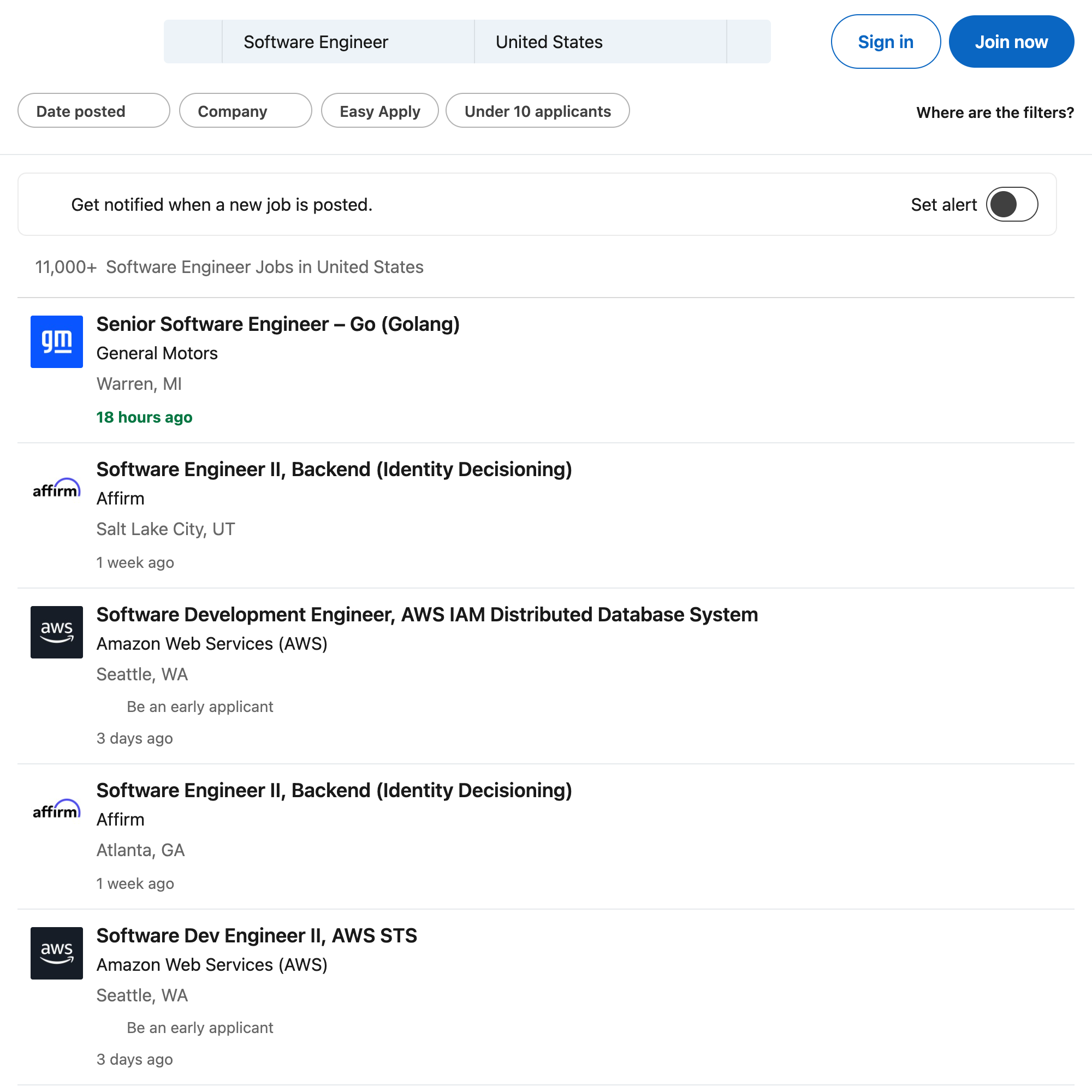Viewport: 1092px width, 1092px height.
Task: Click the '18 hours ago' timestamp
Action: pyautogui.click(x=144, y=417)
